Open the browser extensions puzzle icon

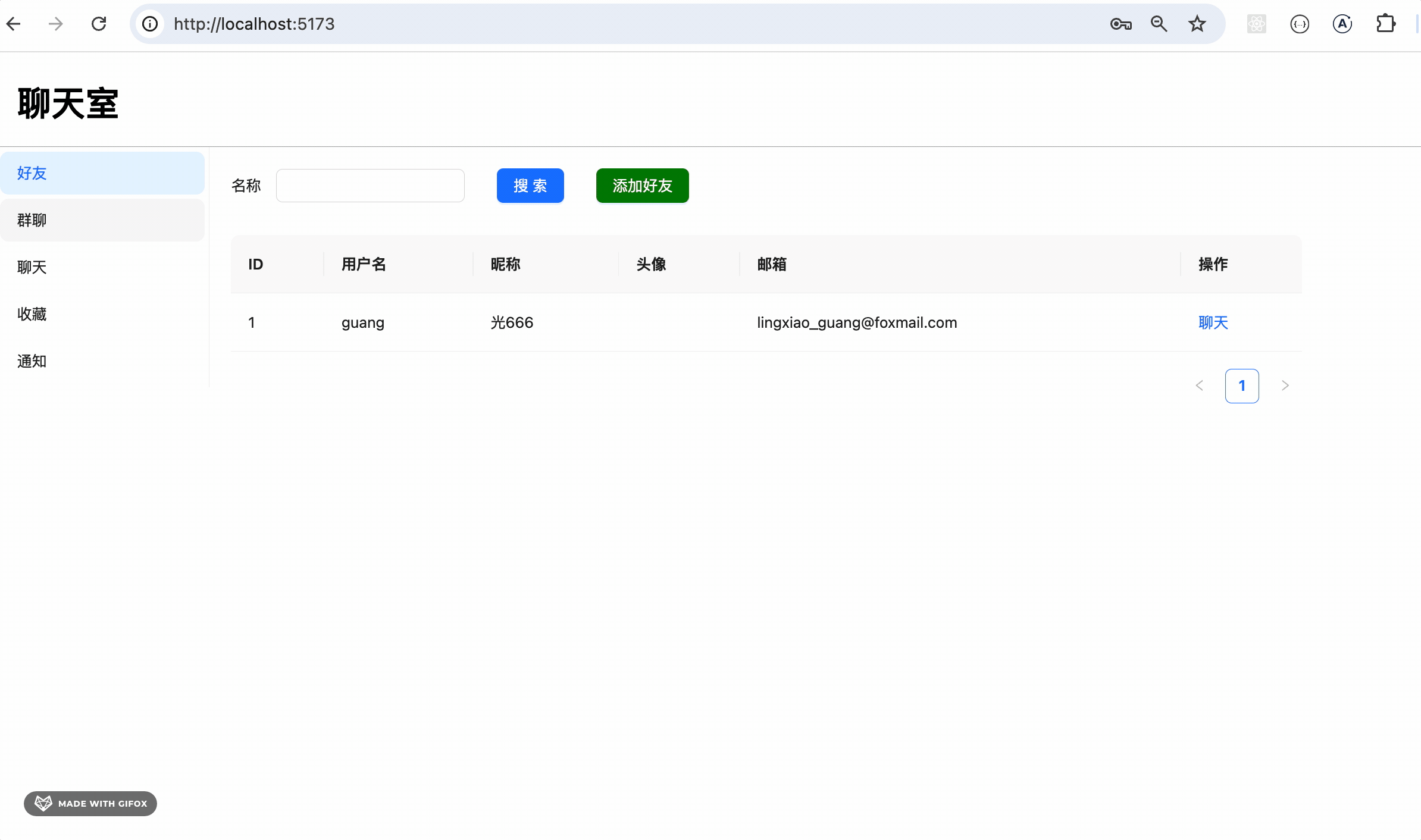[1385, 24]
